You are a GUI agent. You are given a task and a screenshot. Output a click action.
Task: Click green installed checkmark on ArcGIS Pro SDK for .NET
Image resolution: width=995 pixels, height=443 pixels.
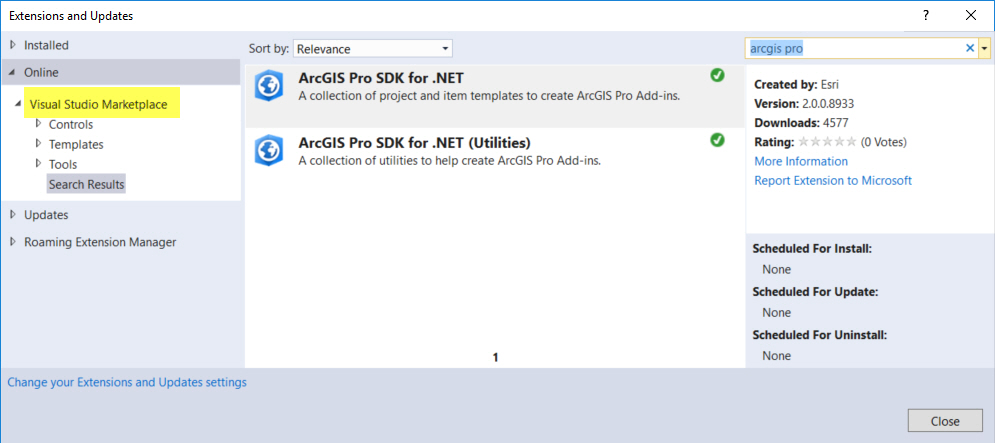pyautogui.click(x=717, y=75)
